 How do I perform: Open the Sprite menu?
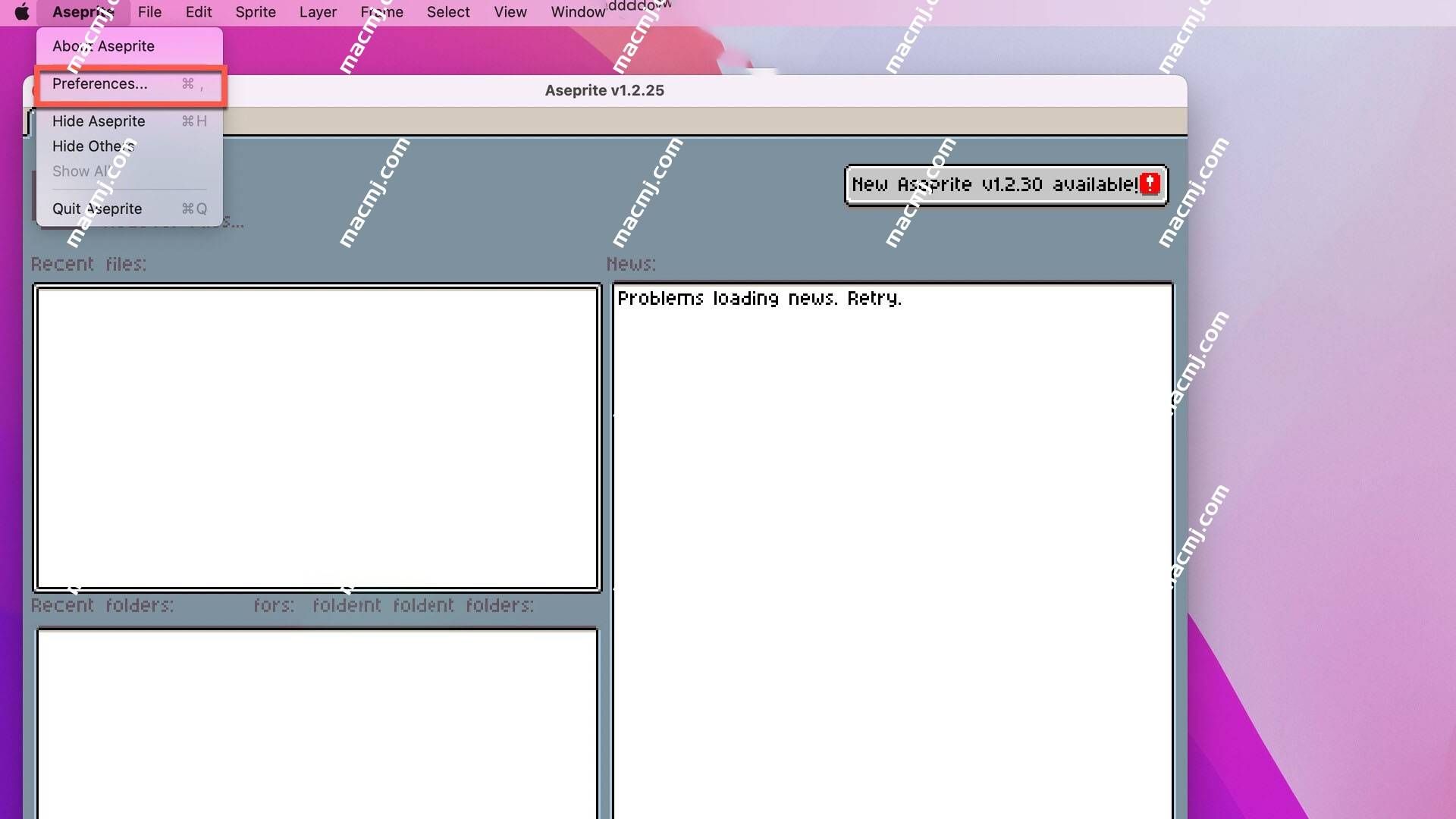(x=256, y=12)
